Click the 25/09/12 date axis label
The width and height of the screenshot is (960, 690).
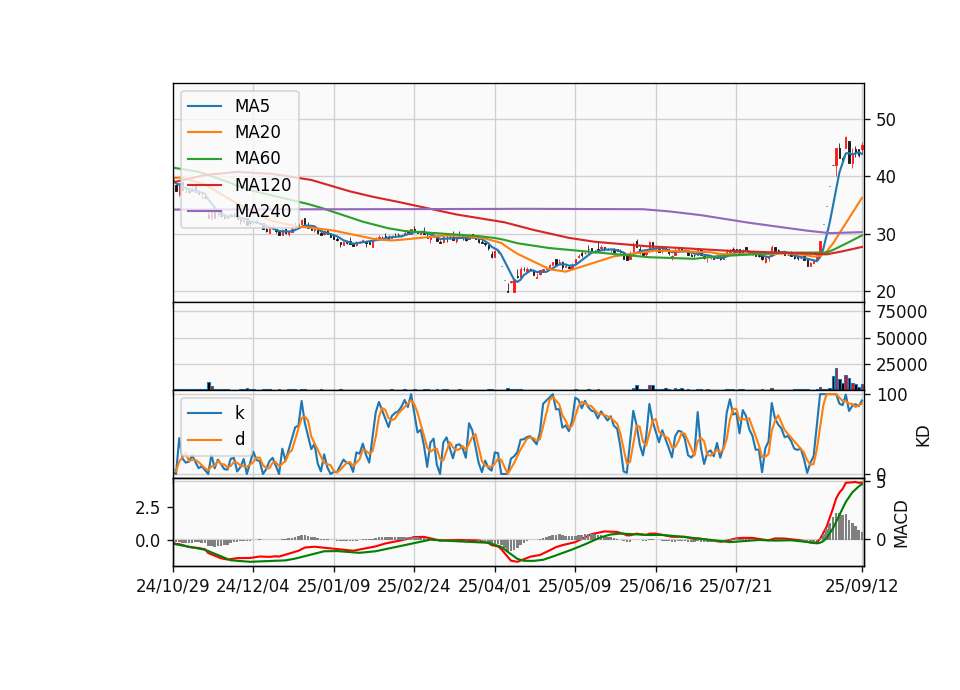point(862,586)
